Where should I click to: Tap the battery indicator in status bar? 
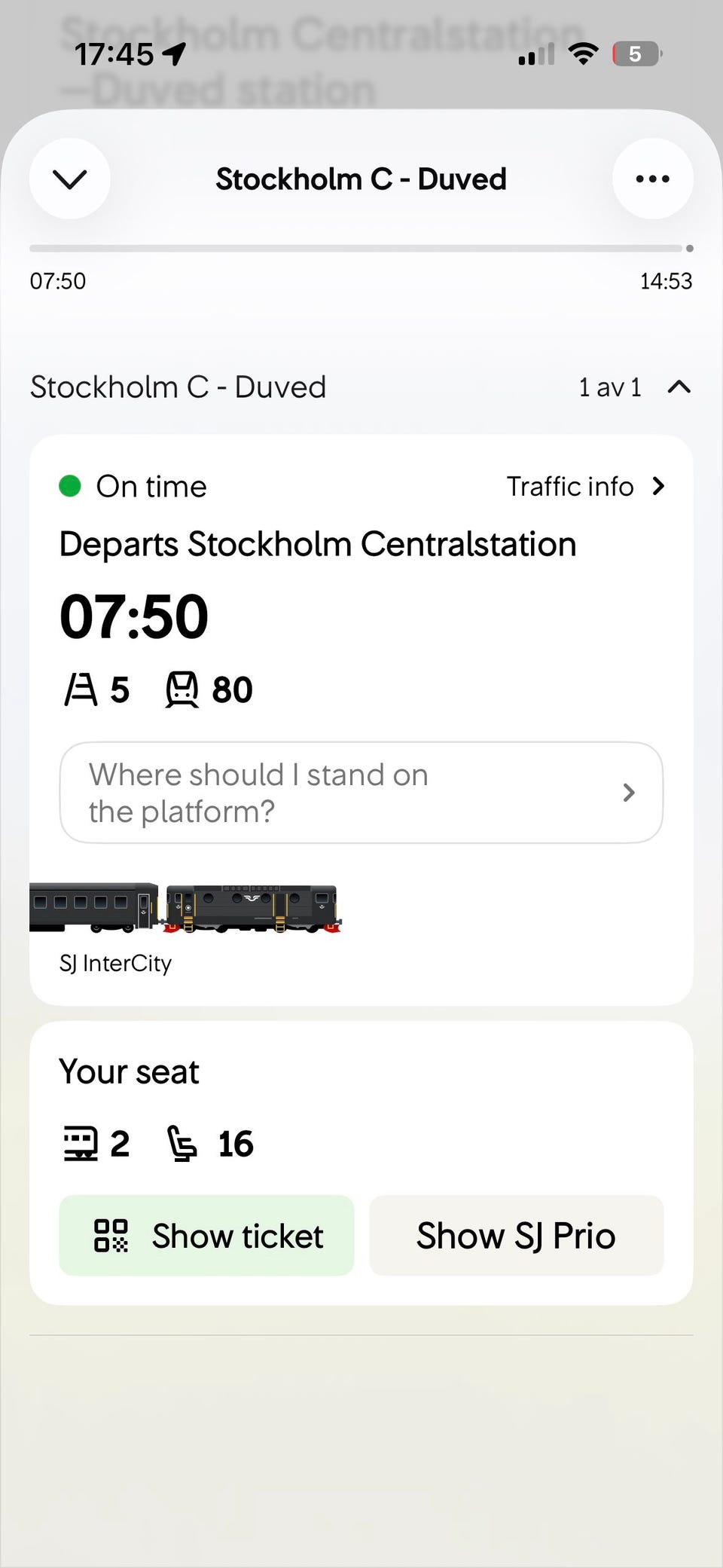click(x=636, y=53)
